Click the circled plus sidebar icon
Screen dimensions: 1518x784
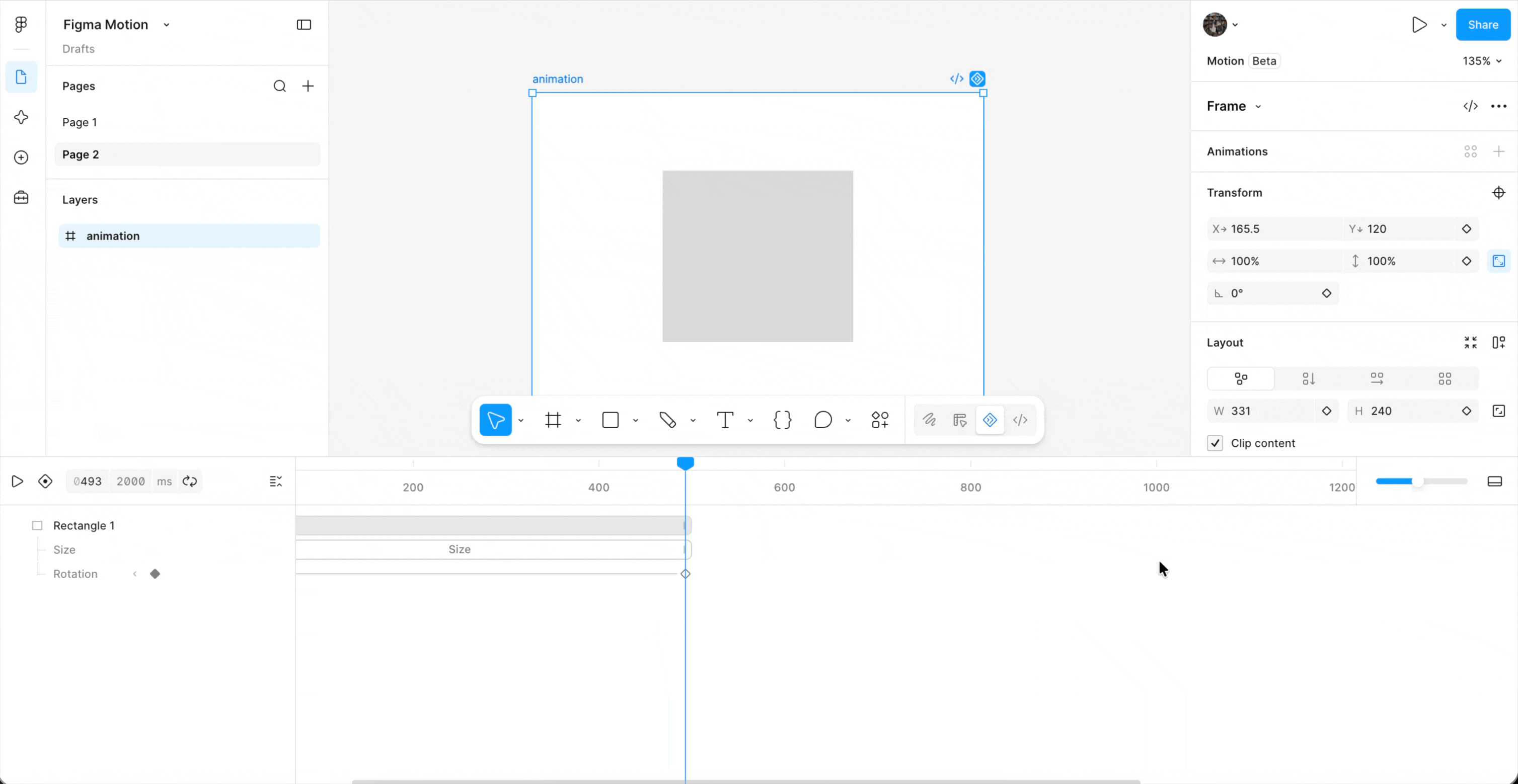tap(21, 158)
